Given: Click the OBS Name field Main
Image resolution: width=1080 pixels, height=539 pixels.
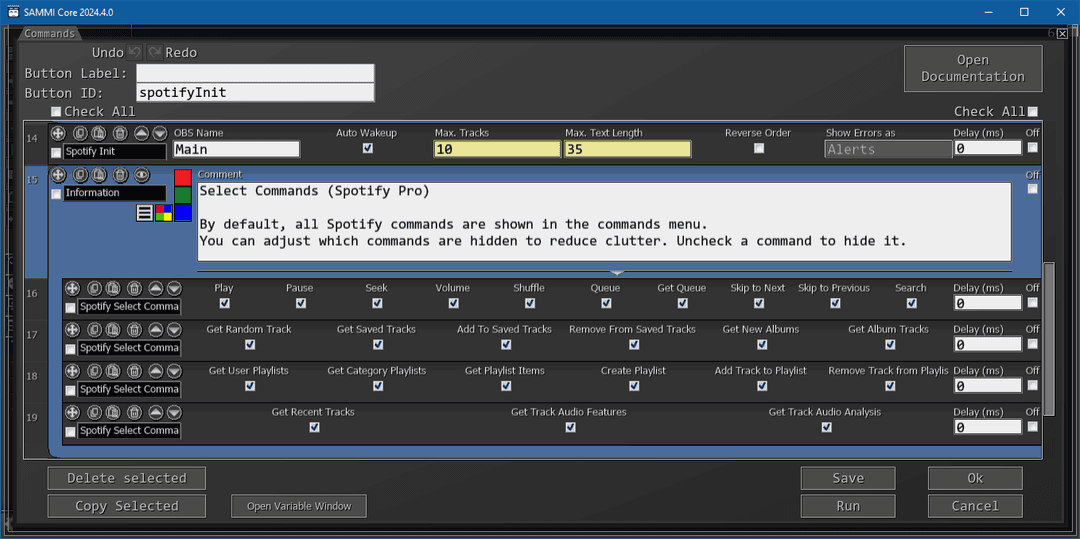Looking at the screenshot, I should pyautogui.click(x=236, y=149).
